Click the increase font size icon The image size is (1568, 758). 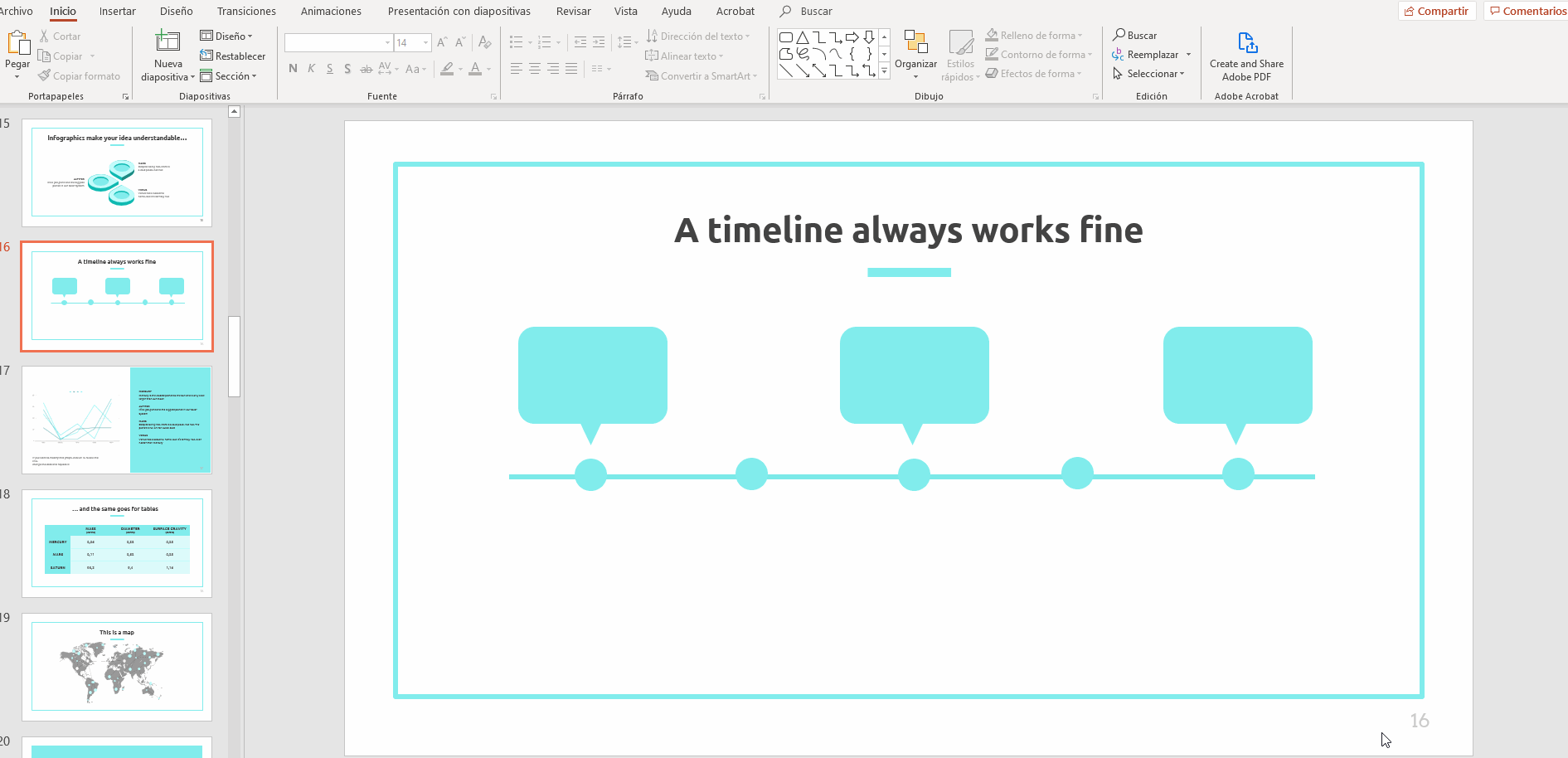(x=442, y=42)
